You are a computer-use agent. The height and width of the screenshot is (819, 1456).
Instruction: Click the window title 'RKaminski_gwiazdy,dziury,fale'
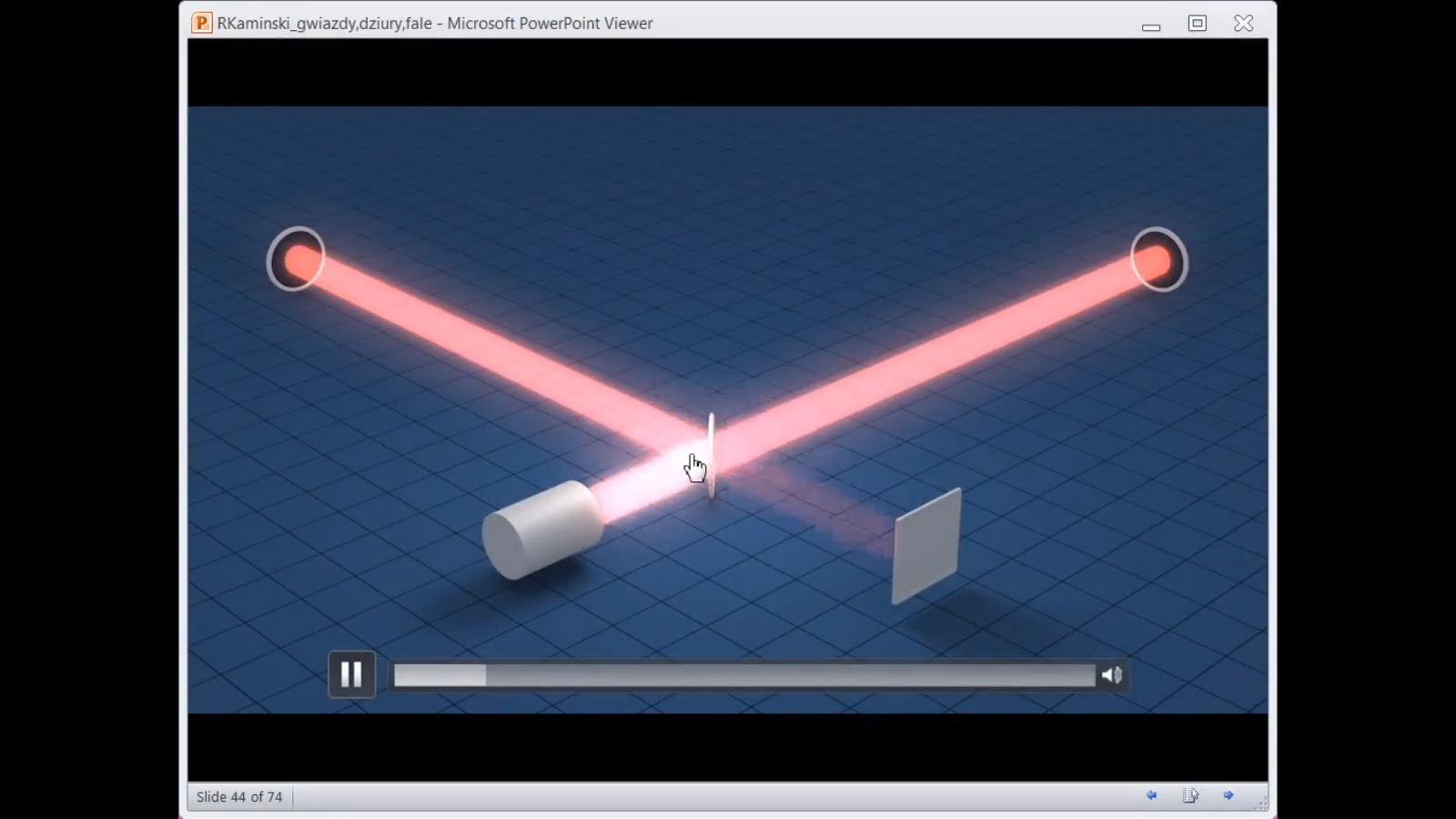[325, 24]
